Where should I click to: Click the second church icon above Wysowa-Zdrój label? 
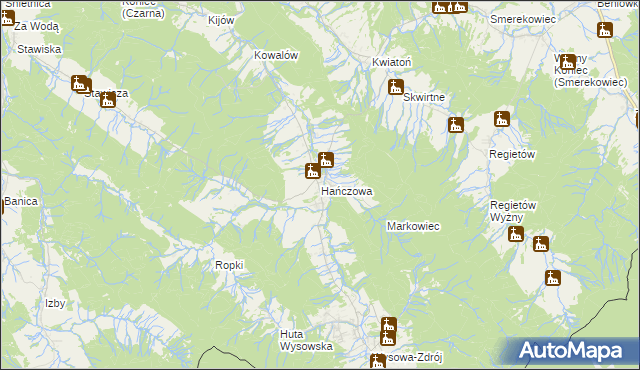388,338
